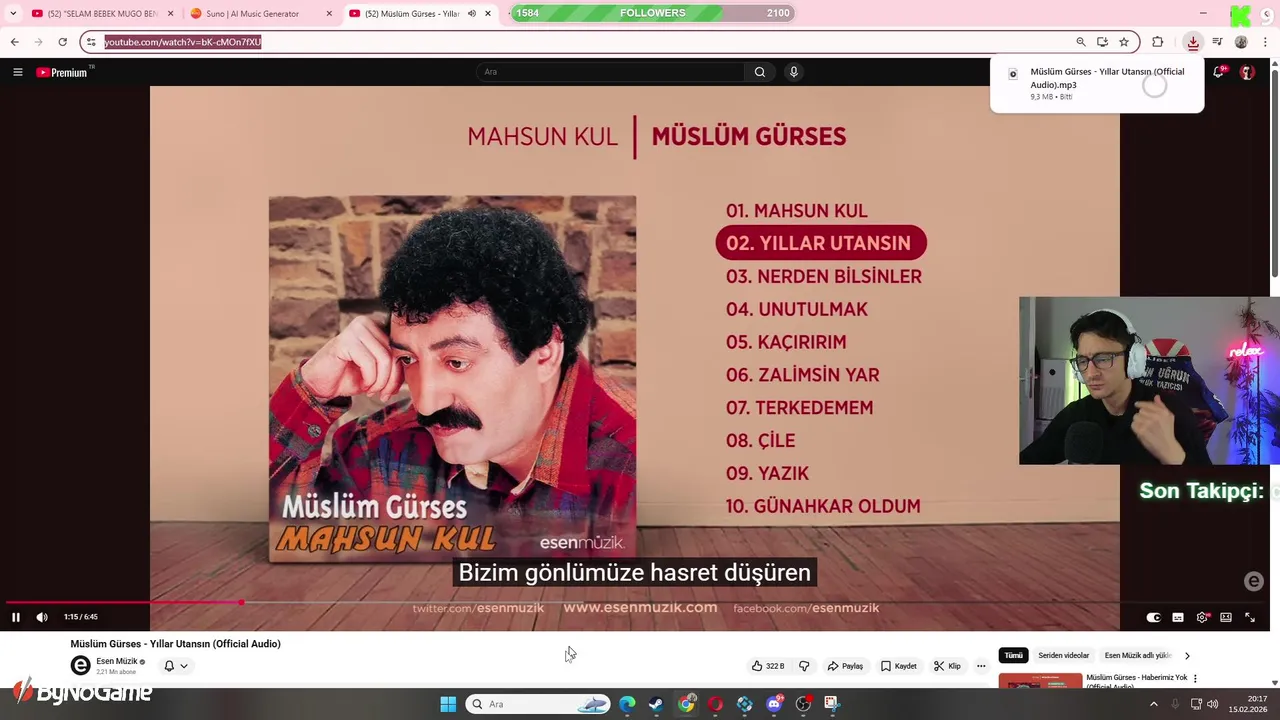The image size is (1280, 720).
Task: Show more filter chips with right chevron
Action: point(1187,656)
